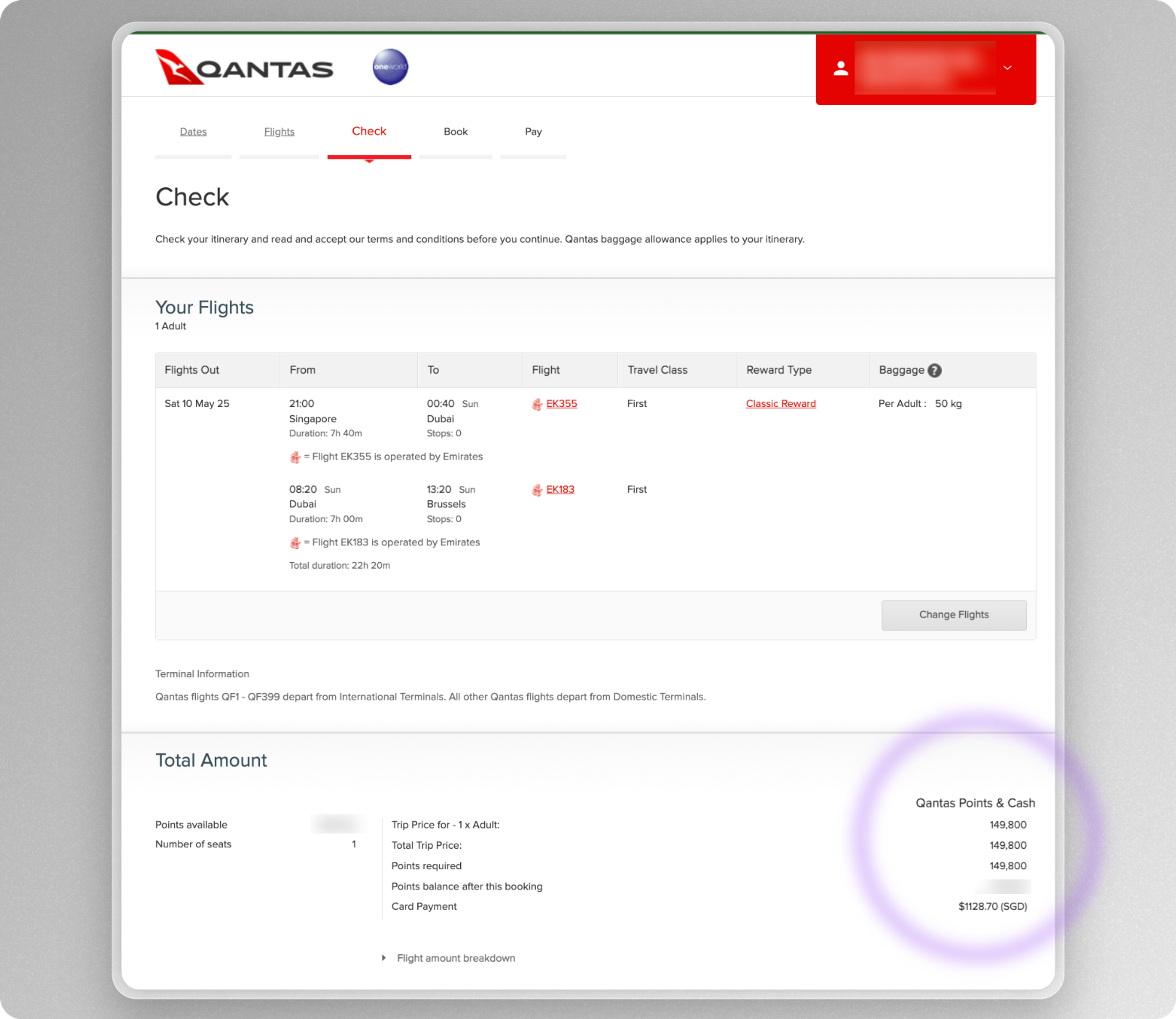Select the Check step tab
Image resolution: width=1176 pixels, height=1019 pixels.
pyautogui.click(x=369, y=131)
